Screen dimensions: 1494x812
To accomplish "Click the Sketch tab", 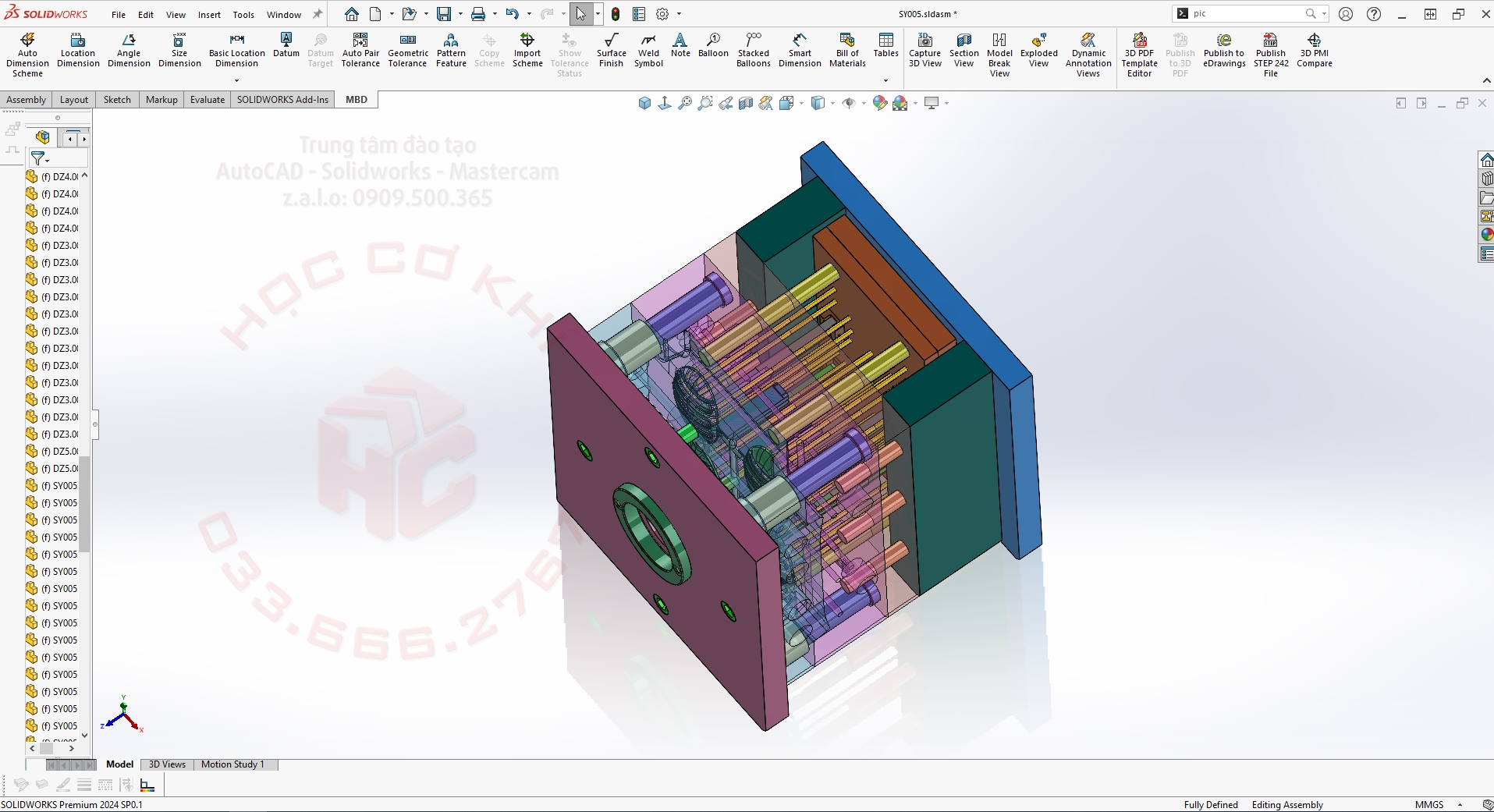I will [117, 100].
